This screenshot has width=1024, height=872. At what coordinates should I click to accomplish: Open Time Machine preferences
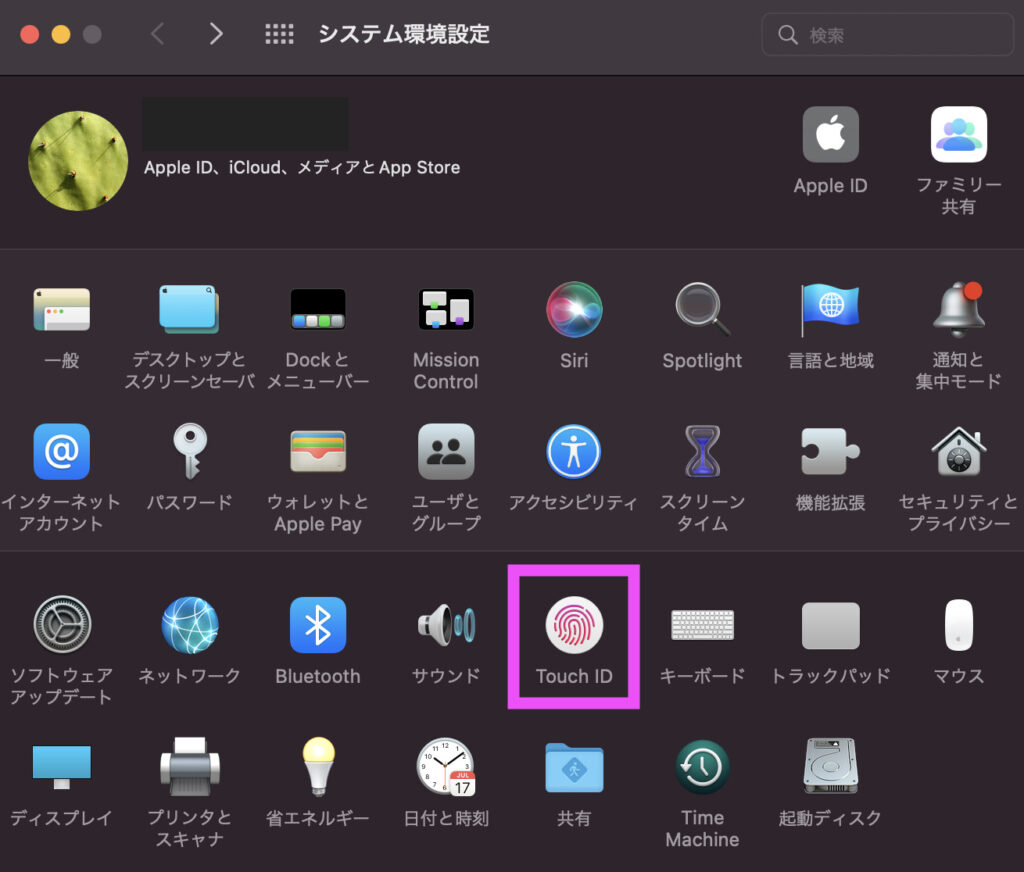[702, 767]
